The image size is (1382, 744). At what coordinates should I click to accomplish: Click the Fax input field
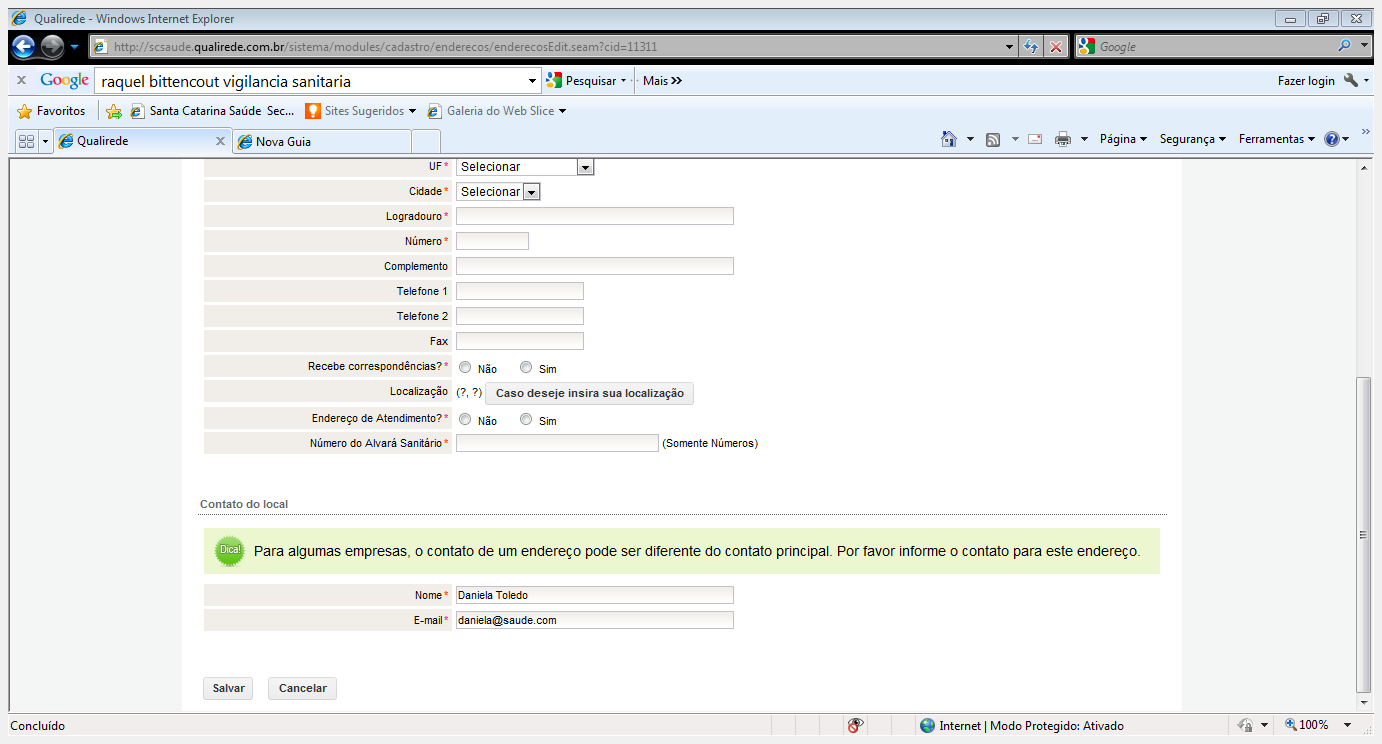[520, 341]
